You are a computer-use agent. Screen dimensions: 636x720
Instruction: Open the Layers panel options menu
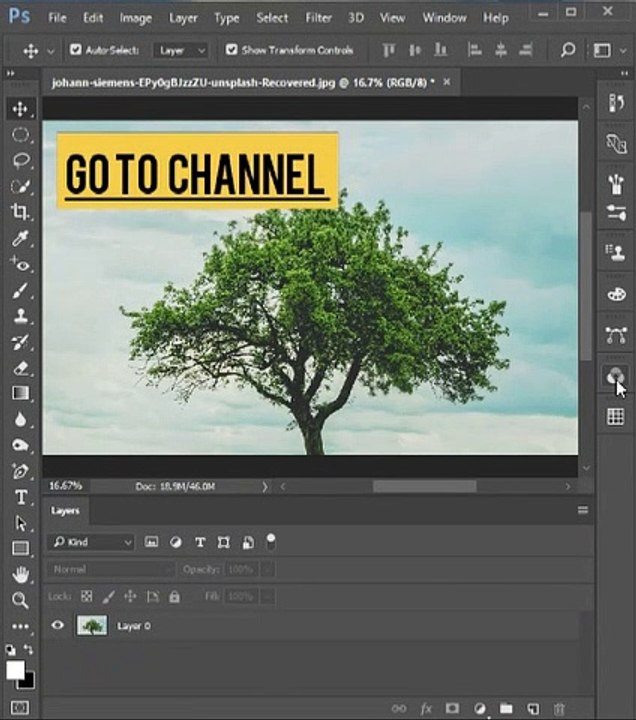(583, 510)
